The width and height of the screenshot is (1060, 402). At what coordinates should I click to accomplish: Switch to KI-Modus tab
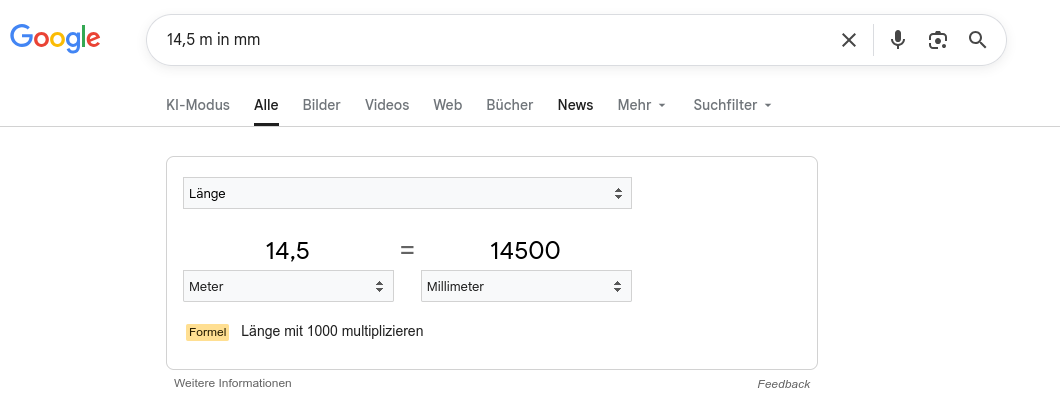[198, 105]
